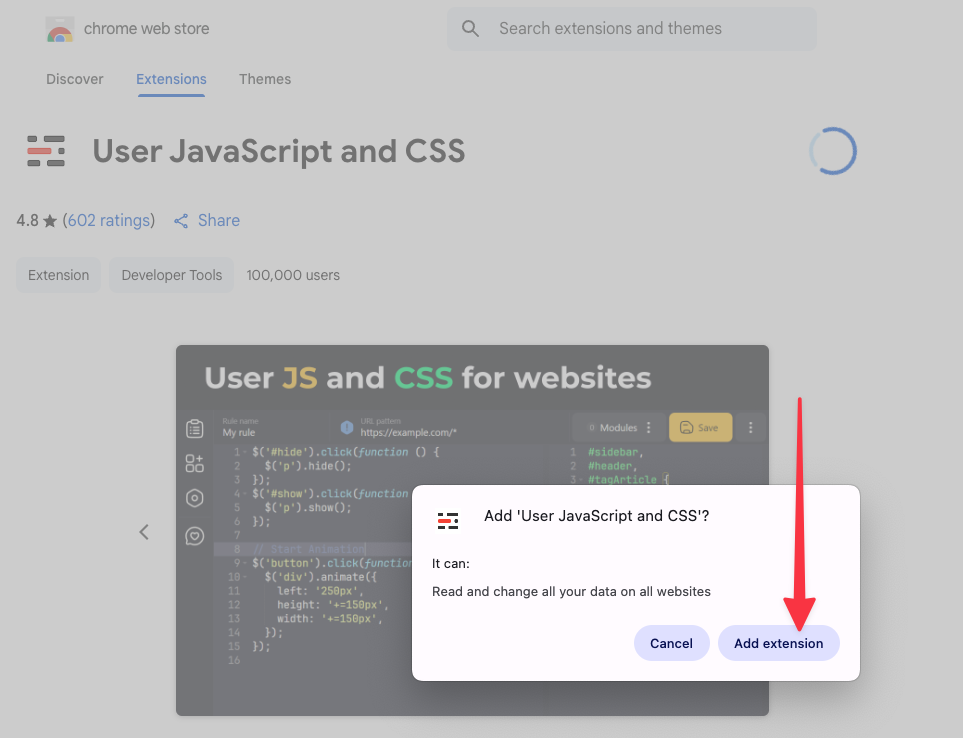The width and height of the screenshot is (963, 738).
Task: Click the 'It can:' label in dialog
Action: [x=451, y=564]
